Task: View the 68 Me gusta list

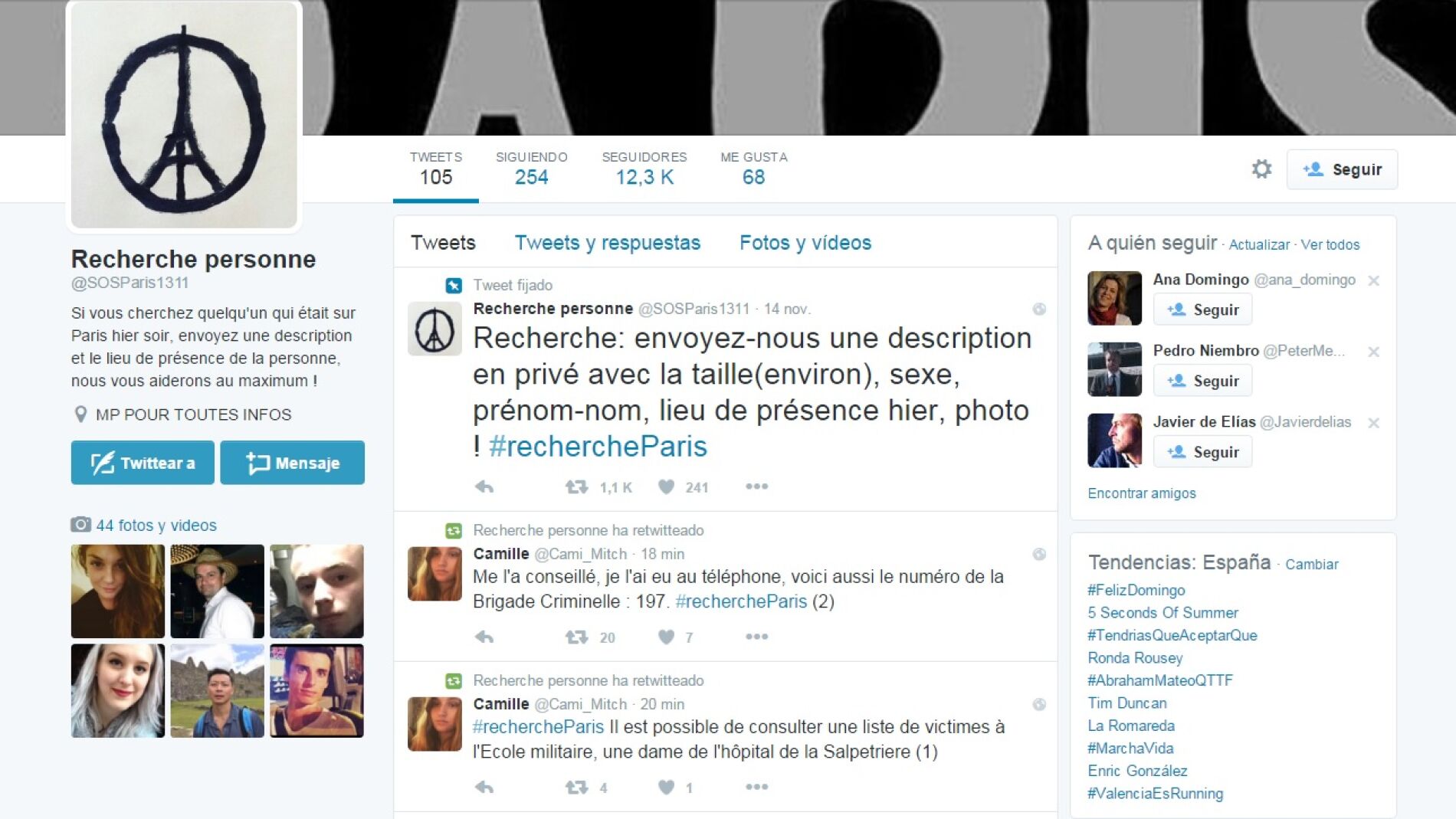Action: pyautogui.click(x=754, y=169)
